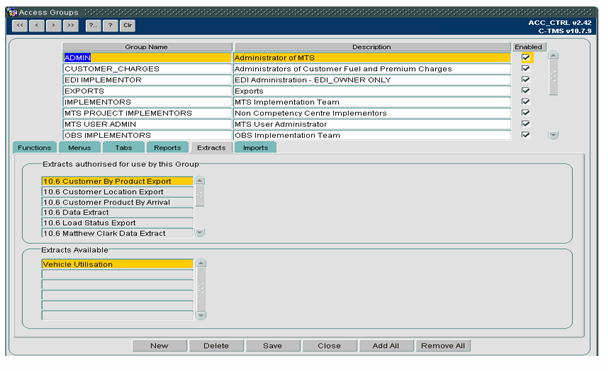Select '10.6 Matthew Clark Data Extract'
Image resolution: width=608 pixels, height=371 pixels.
coord(117,233)
